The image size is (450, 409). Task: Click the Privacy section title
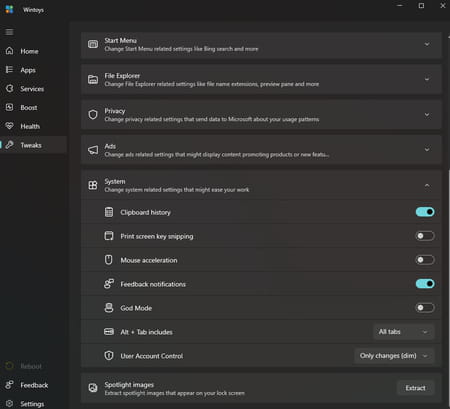pyautogui.click(x=115, y=111)
